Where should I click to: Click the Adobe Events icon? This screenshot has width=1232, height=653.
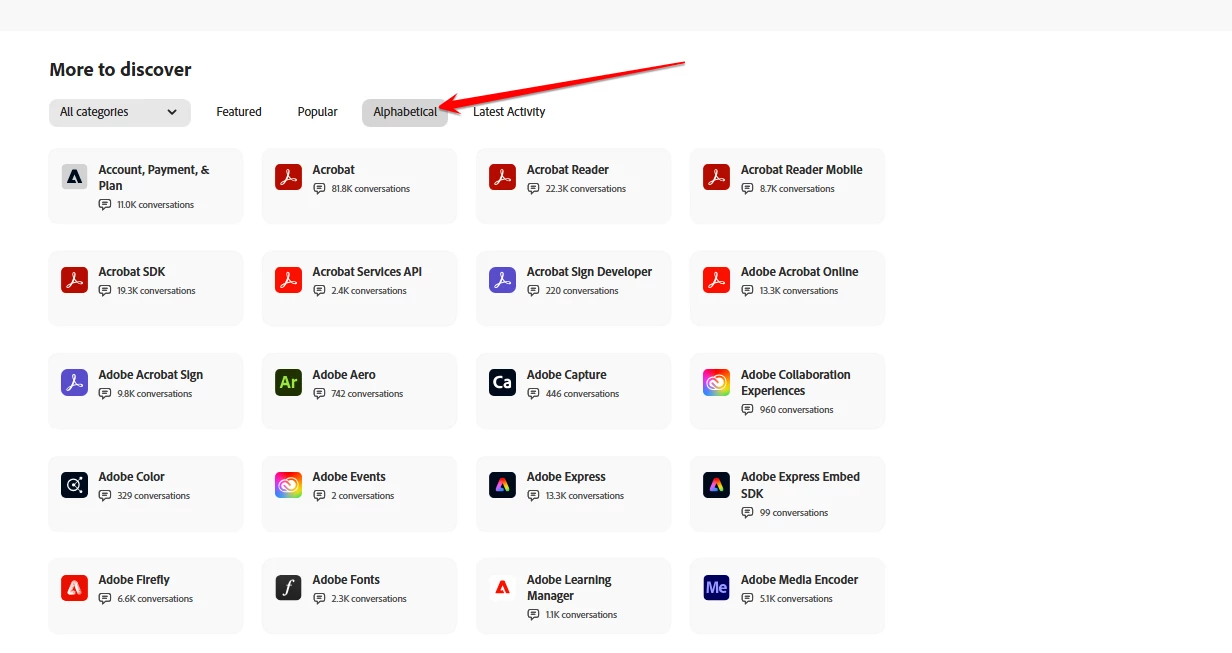[288, 485]
